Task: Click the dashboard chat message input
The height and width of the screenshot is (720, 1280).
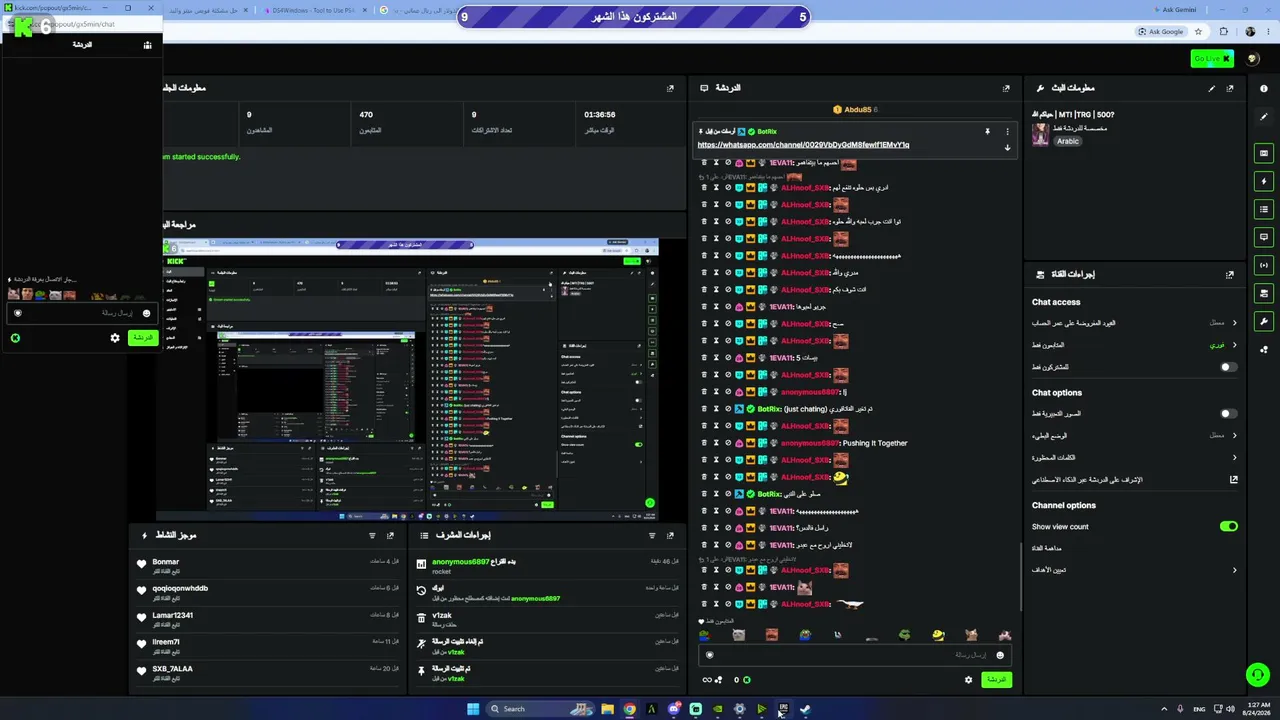Action: pyautogui.click(x=855, y=655)
